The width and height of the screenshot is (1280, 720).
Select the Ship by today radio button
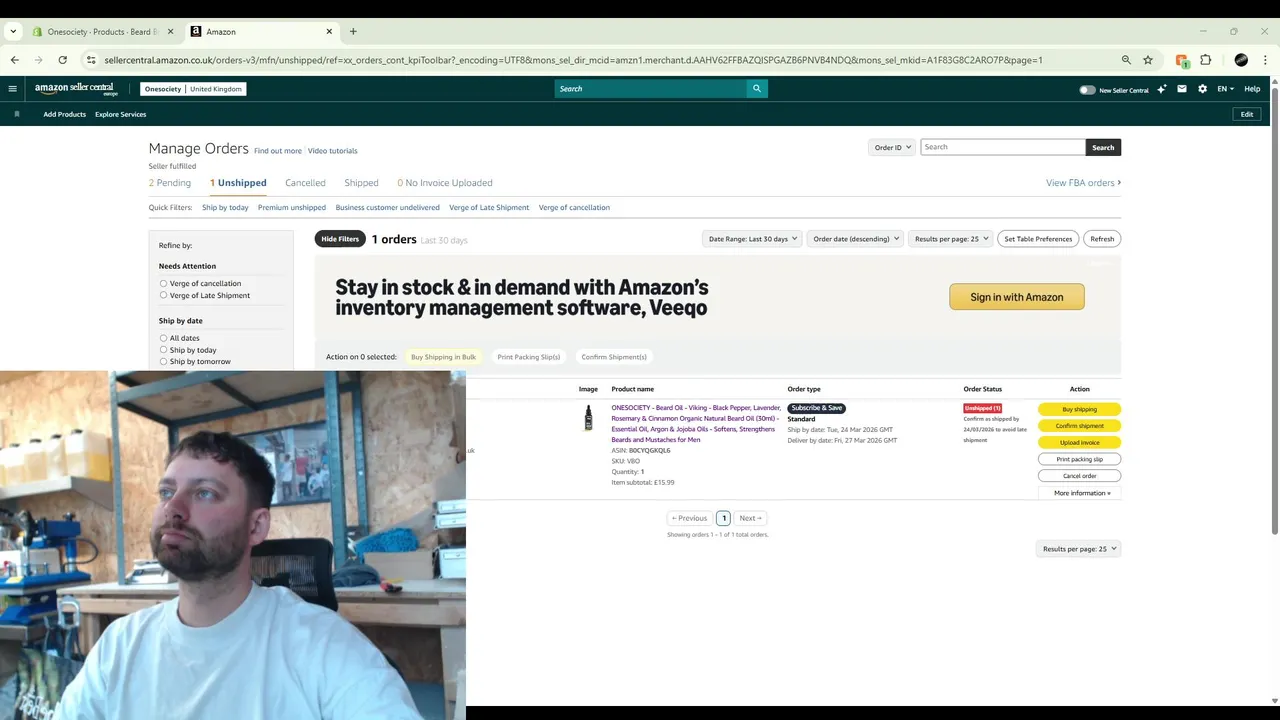click(163, 350)
